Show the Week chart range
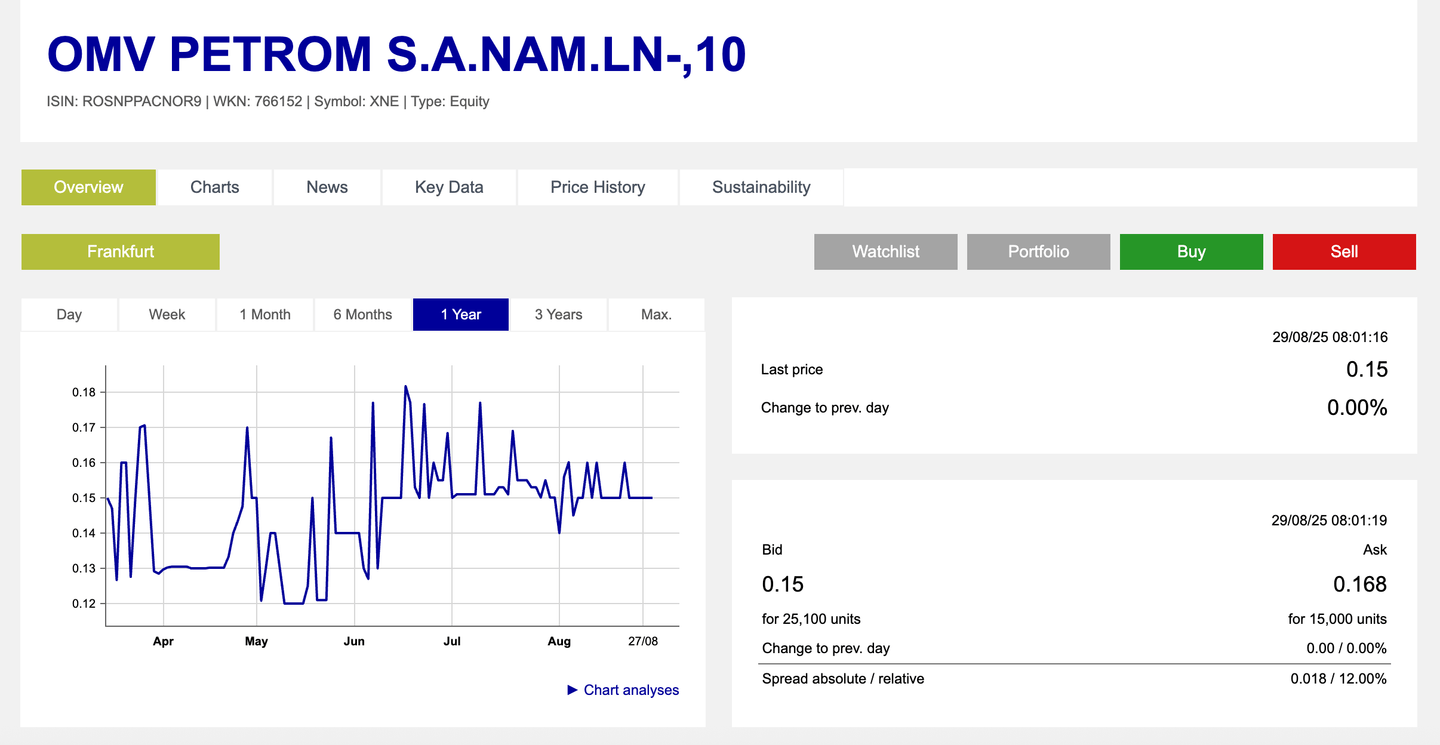Viewport: 1440px width, 745px height. [167, 314]
